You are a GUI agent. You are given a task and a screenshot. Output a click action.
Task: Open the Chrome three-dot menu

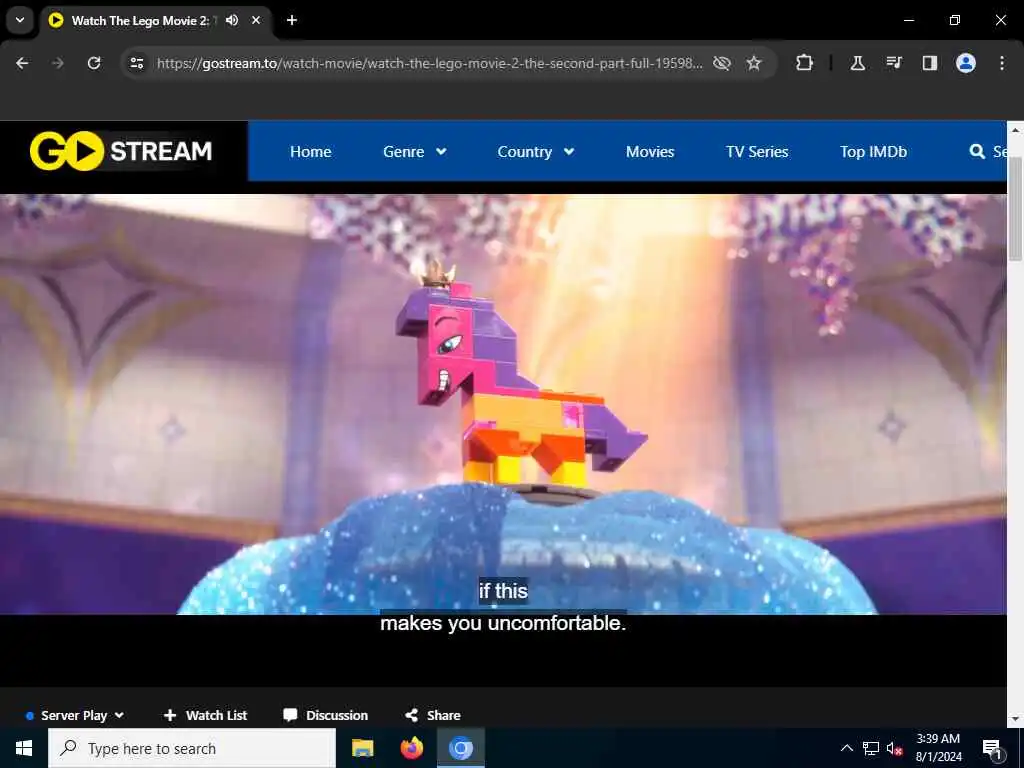[1002, 63]
